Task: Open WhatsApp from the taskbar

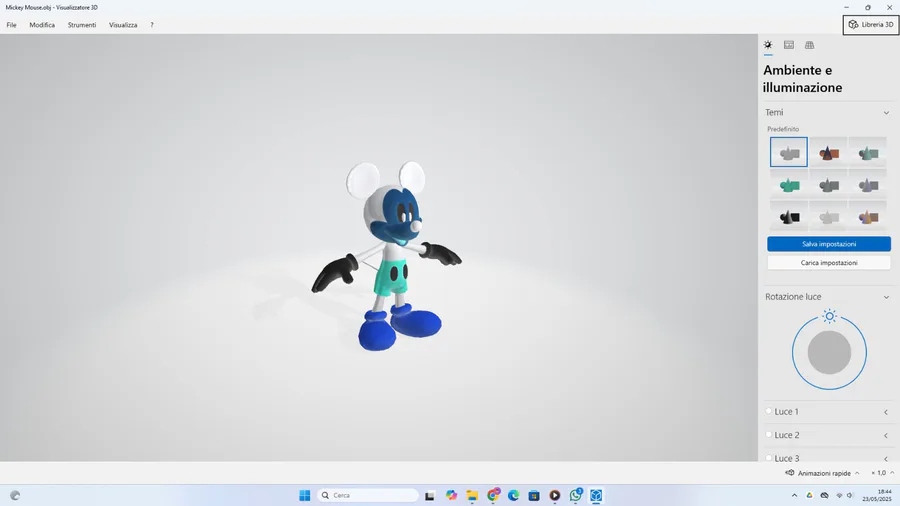Action: (576, 495)
